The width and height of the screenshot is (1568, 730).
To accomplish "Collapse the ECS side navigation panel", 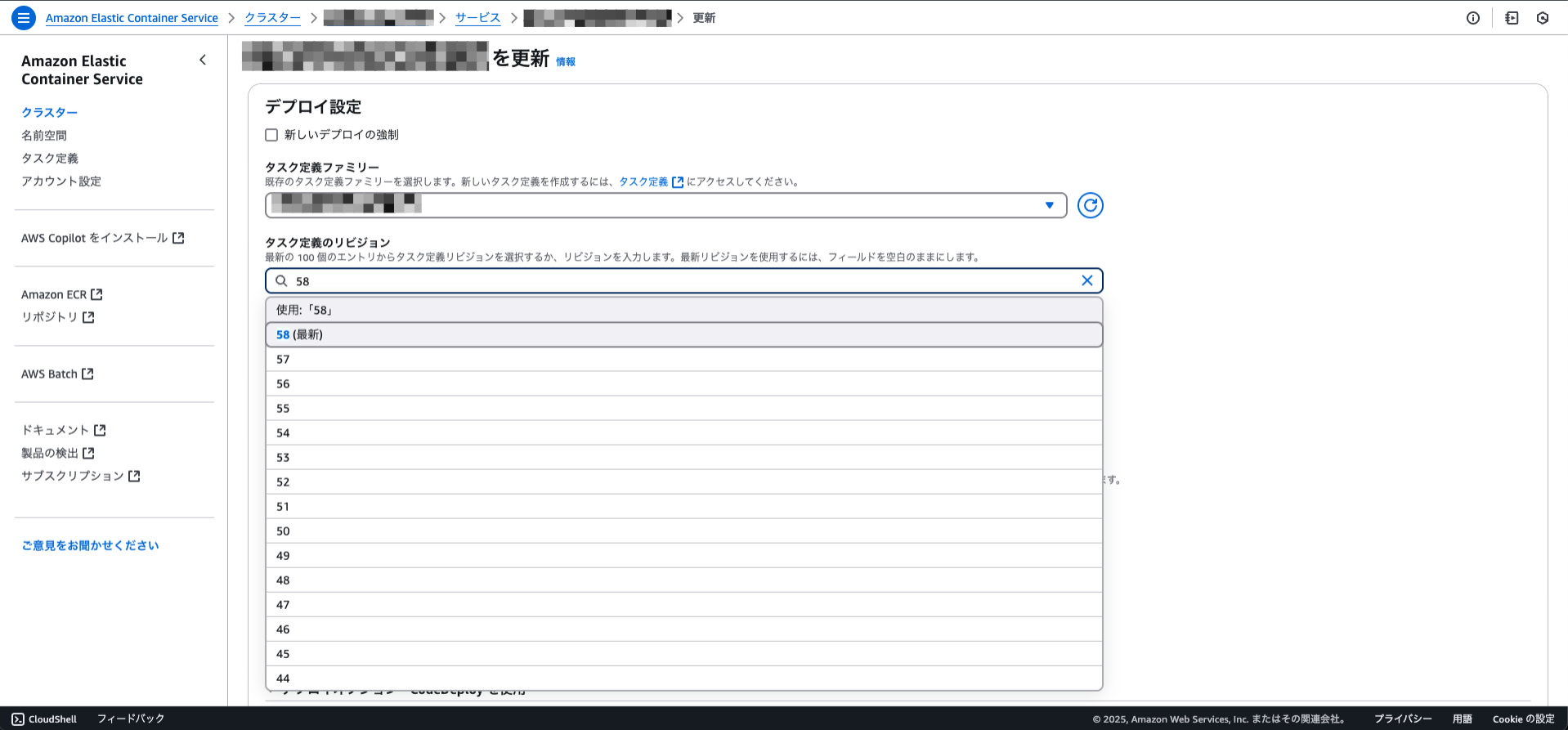I will click(203, 60).
